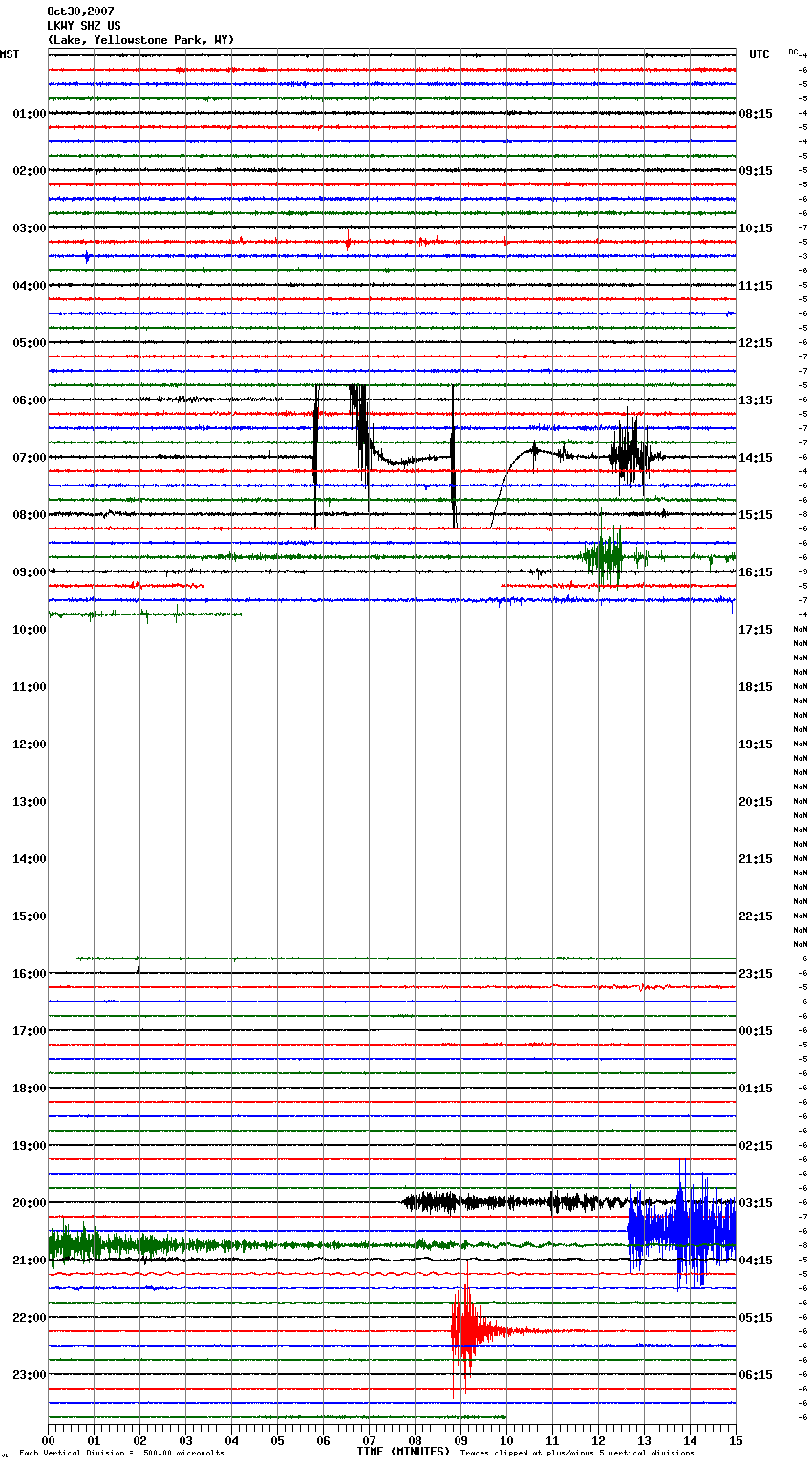Click the 11 minute tick label
Screen dimensions: 812x1466
[552, 1441]
